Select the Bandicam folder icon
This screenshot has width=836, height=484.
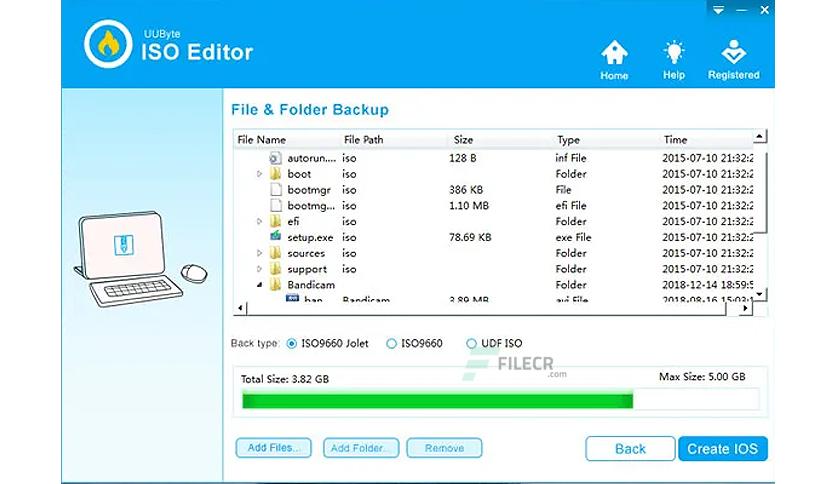275,285
